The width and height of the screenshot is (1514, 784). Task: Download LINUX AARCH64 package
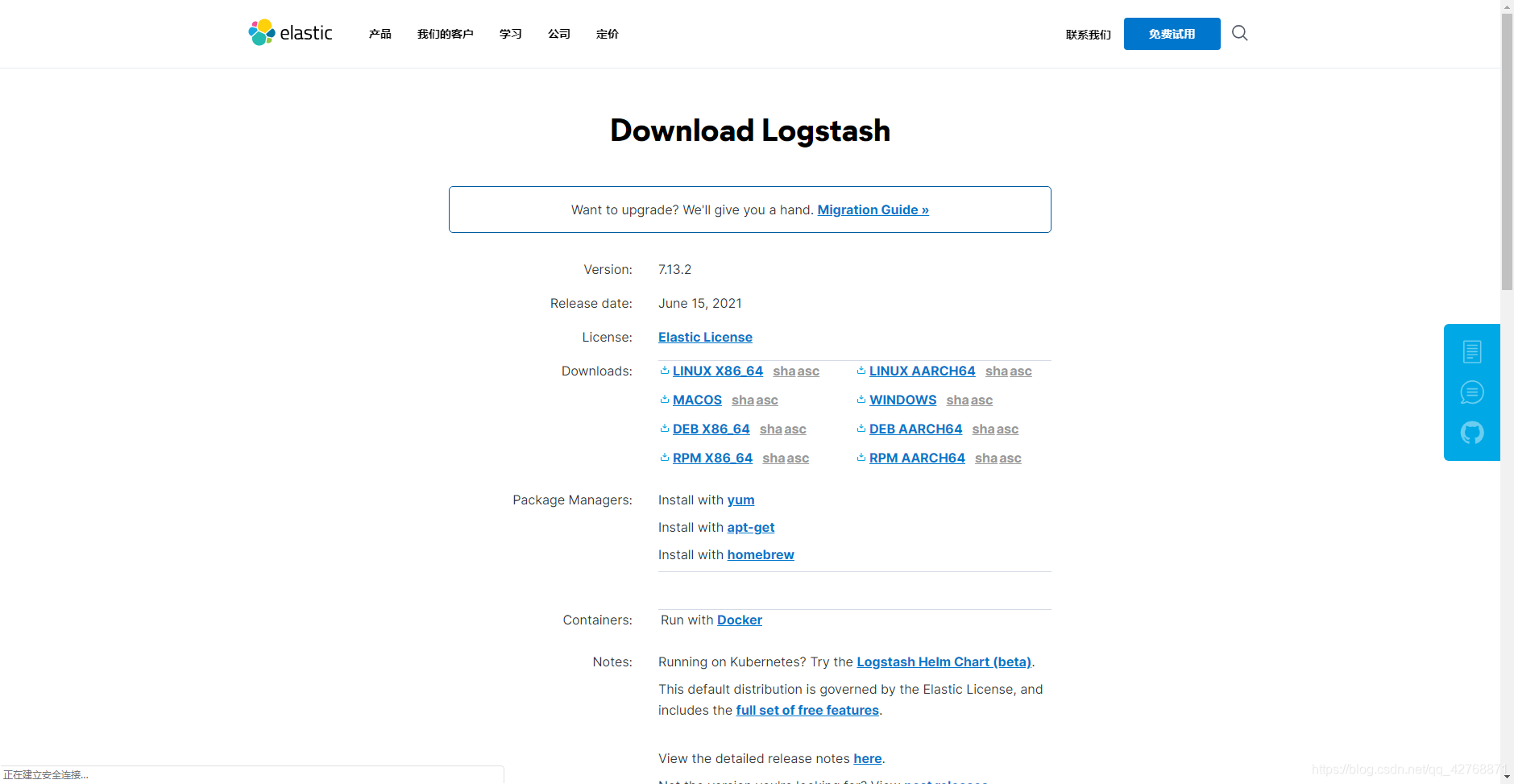tap(922, 371)
